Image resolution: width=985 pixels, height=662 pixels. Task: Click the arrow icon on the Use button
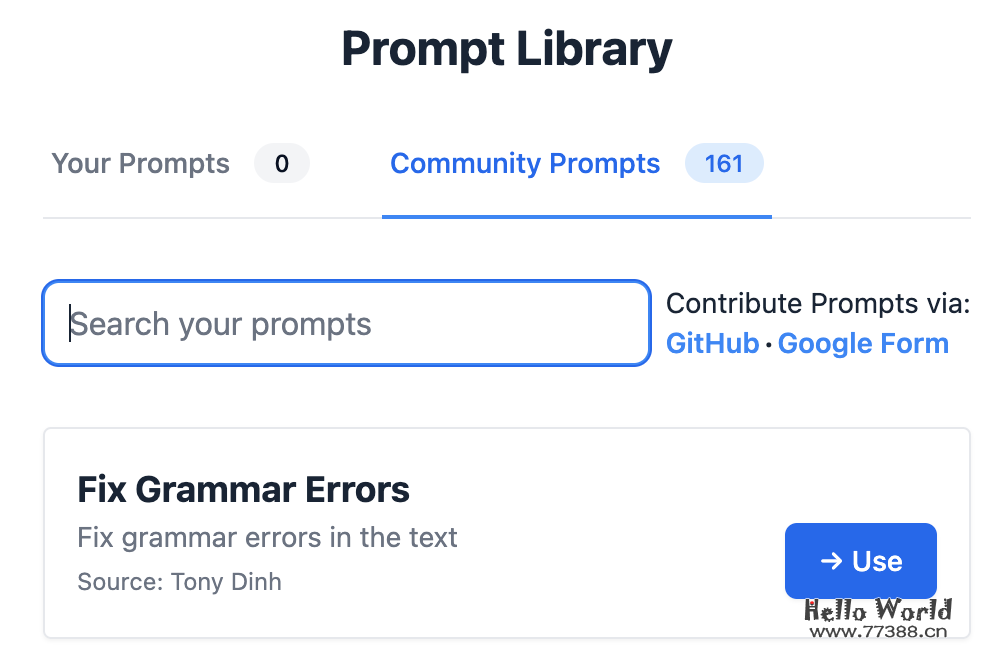pyautogui.click(x=831, y=561)
